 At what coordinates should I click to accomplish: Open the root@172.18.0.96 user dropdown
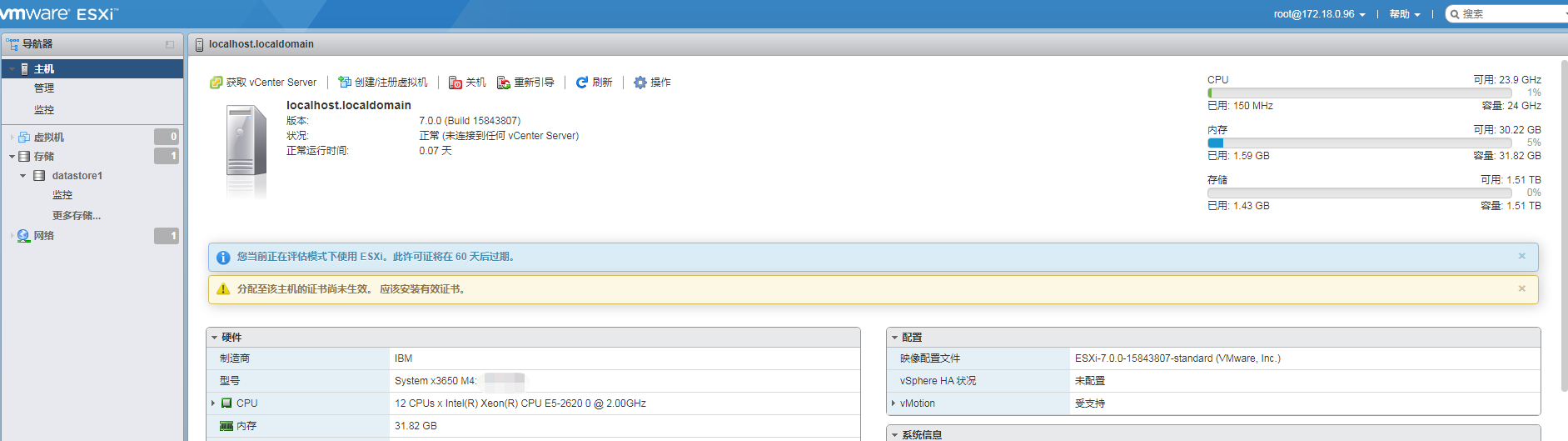tap(1319, 14)
